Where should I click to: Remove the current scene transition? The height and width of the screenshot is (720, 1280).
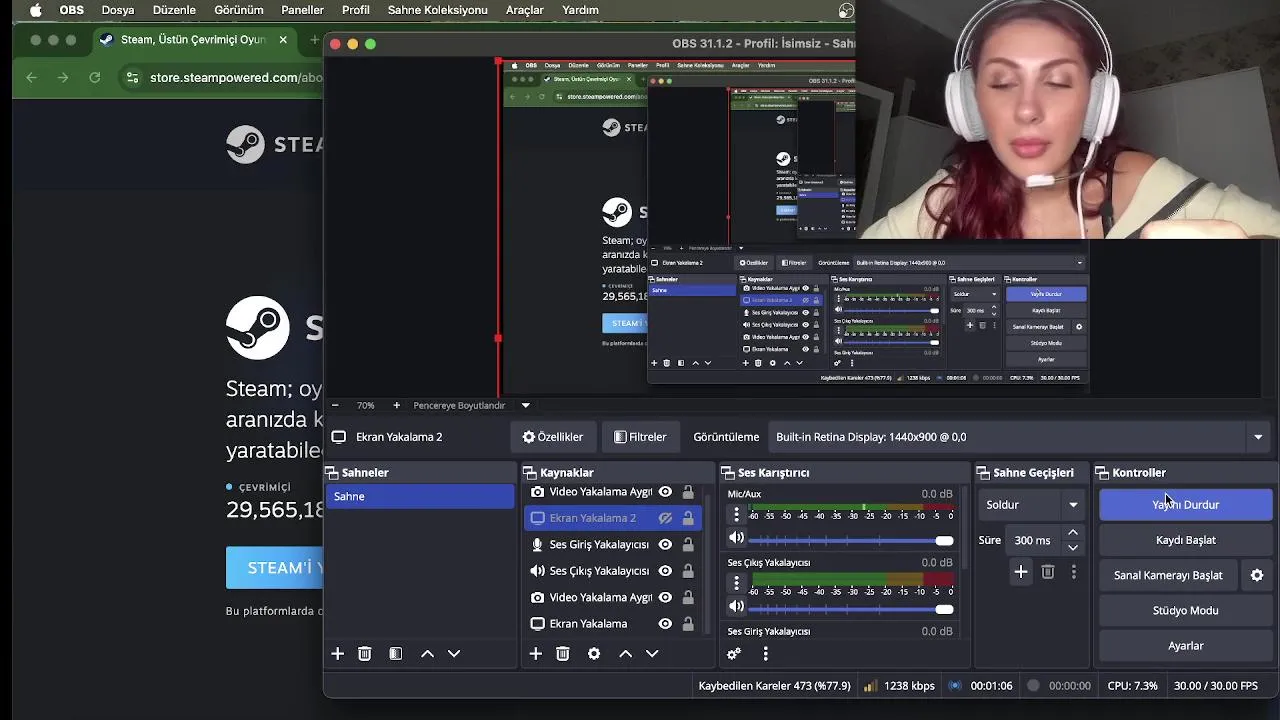(1048, 572)
